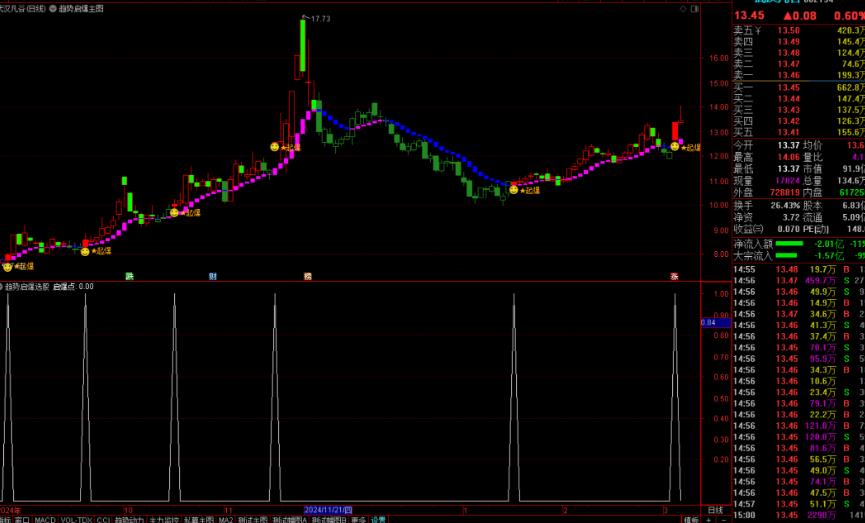This screenshot has height=523, width=865.
Task: Click the highlighted 2024/11/21/四 date marker
Action: tap(328, 510)
